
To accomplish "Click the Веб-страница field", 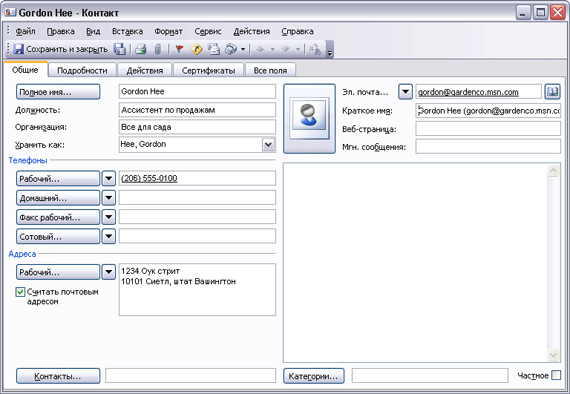I will pyautogui.click(x=488, y=129).
